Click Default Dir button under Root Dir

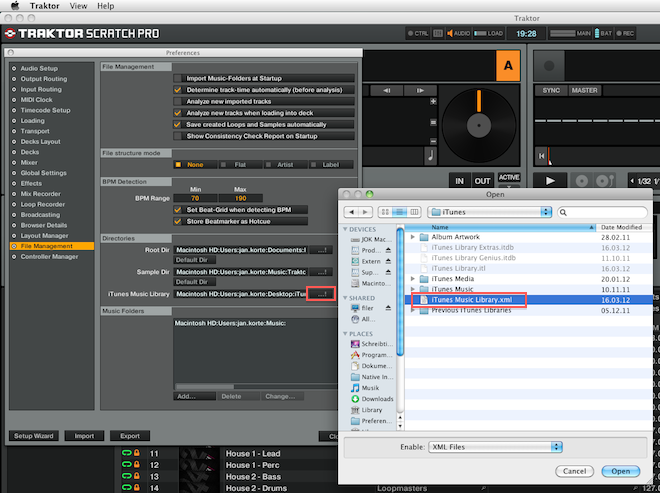(x=194, y=260)
